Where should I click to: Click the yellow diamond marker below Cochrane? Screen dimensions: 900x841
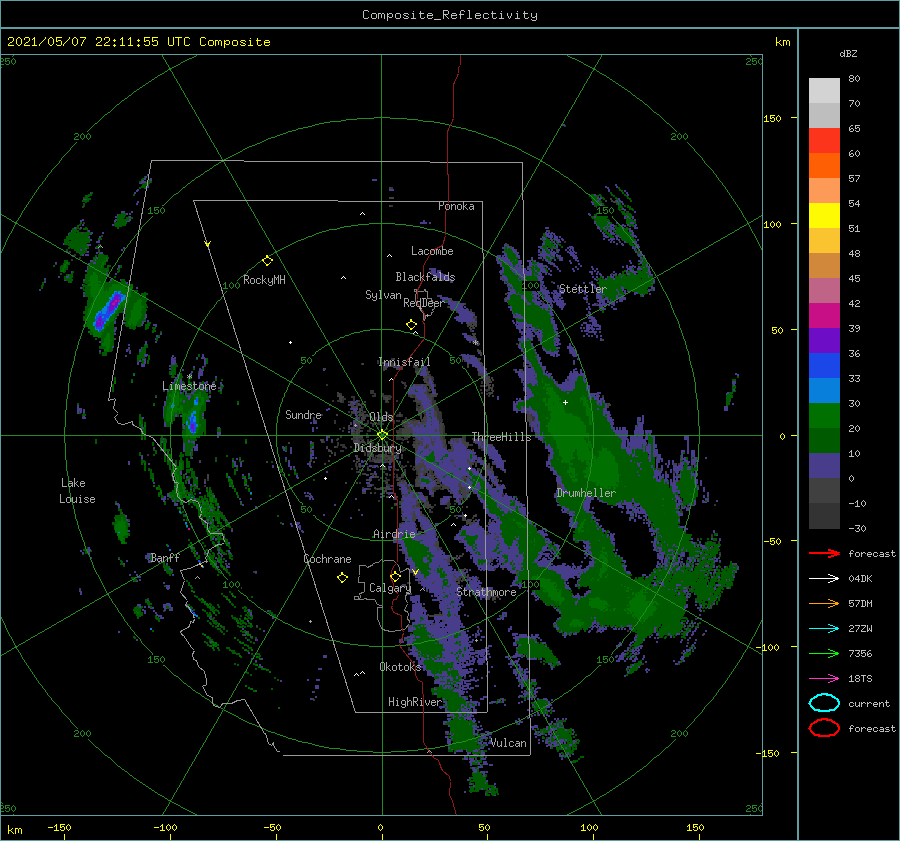point(342,578)
